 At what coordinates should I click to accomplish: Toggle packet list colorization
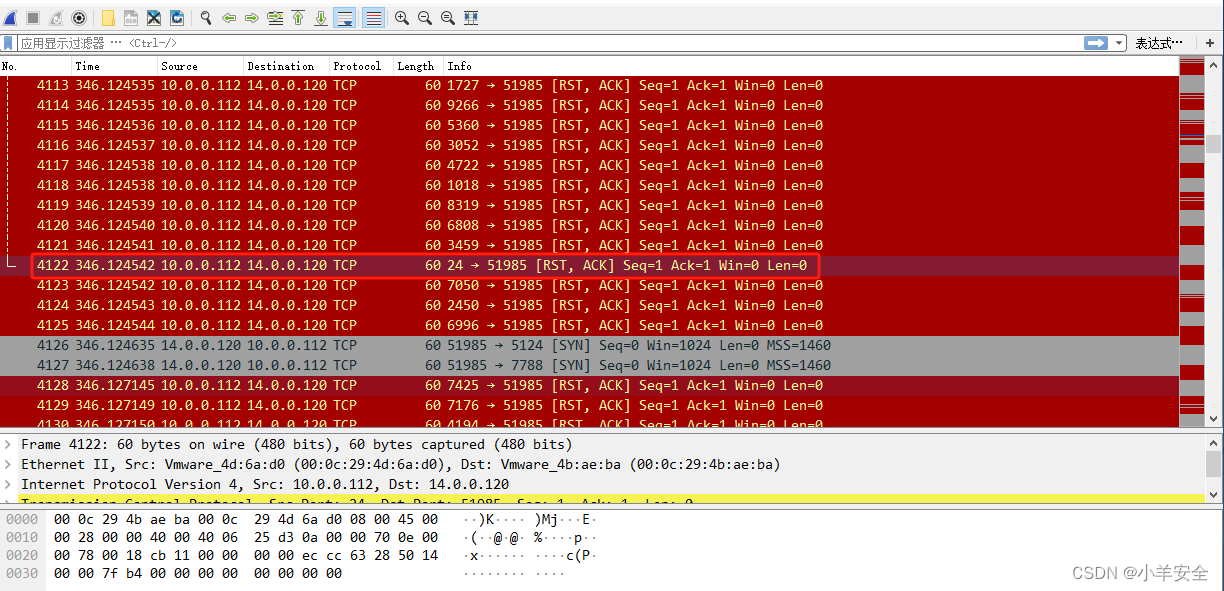373,16
